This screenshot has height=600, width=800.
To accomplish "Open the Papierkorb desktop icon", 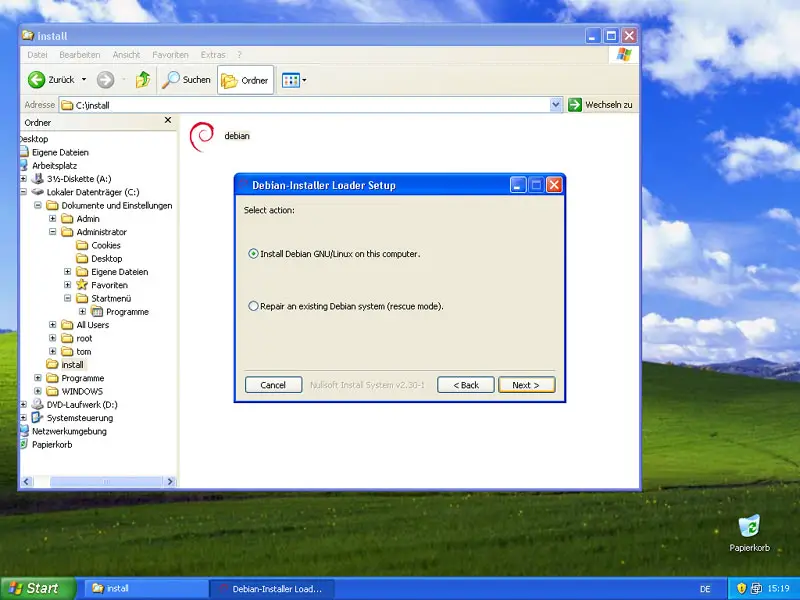I will tap(748, 528).
